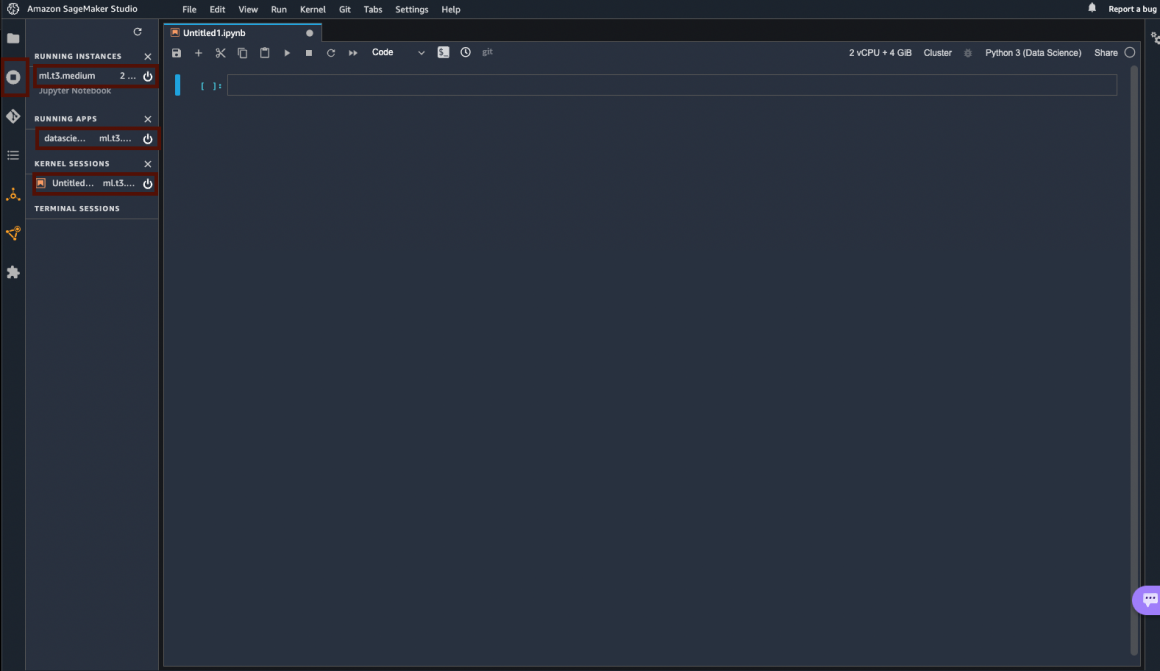Viewport: 1160px width, 671px height.
Task: Click the Share button
Action: (x=1105, y=53)
